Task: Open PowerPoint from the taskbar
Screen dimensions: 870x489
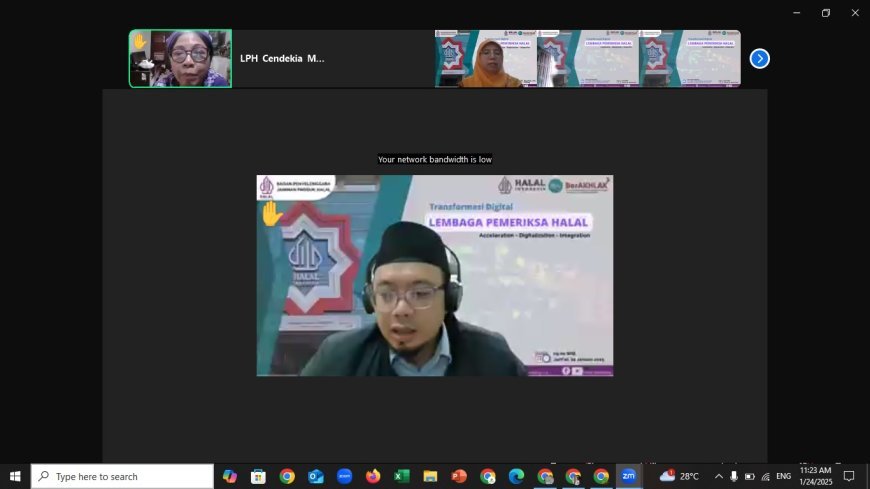Action: (x=459, y=476)
